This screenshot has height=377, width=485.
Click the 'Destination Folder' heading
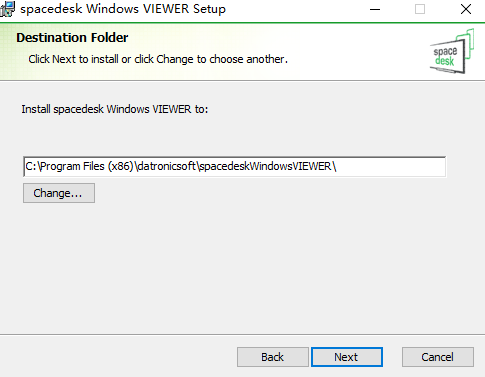click(72, 38)
